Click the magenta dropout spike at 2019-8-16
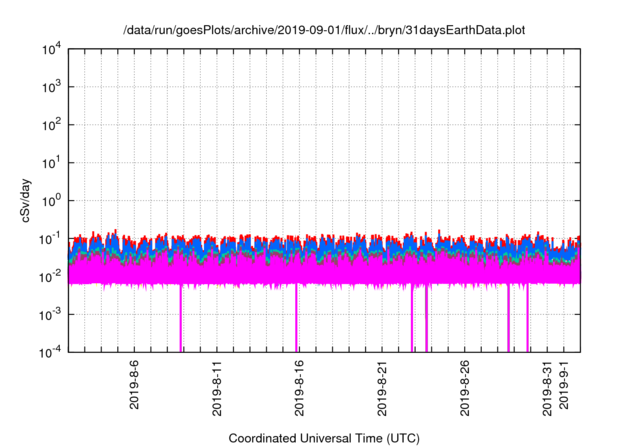The height and width of the screenshot is (448, 640). point(296,318)
